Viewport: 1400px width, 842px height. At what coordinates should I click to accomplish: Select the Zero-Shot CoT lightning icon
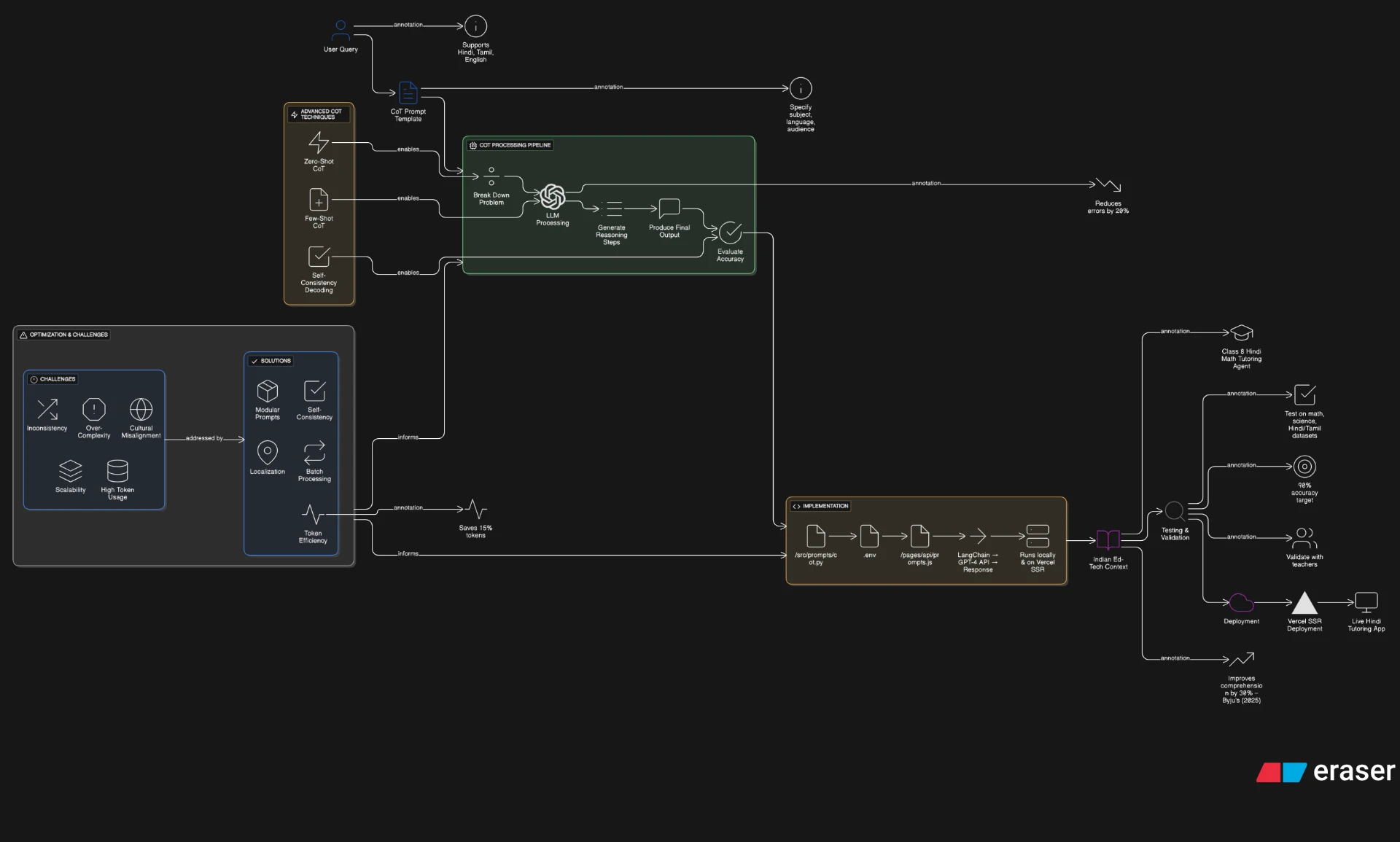[x=319, y=142]
